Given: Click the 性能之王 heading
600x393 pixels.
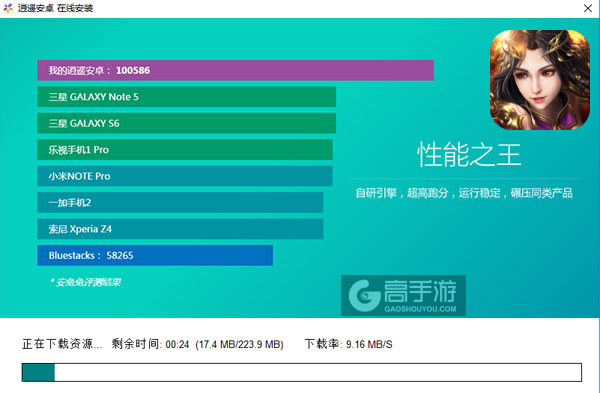Looking at the screenshot, I should click(x=469, y=155).
